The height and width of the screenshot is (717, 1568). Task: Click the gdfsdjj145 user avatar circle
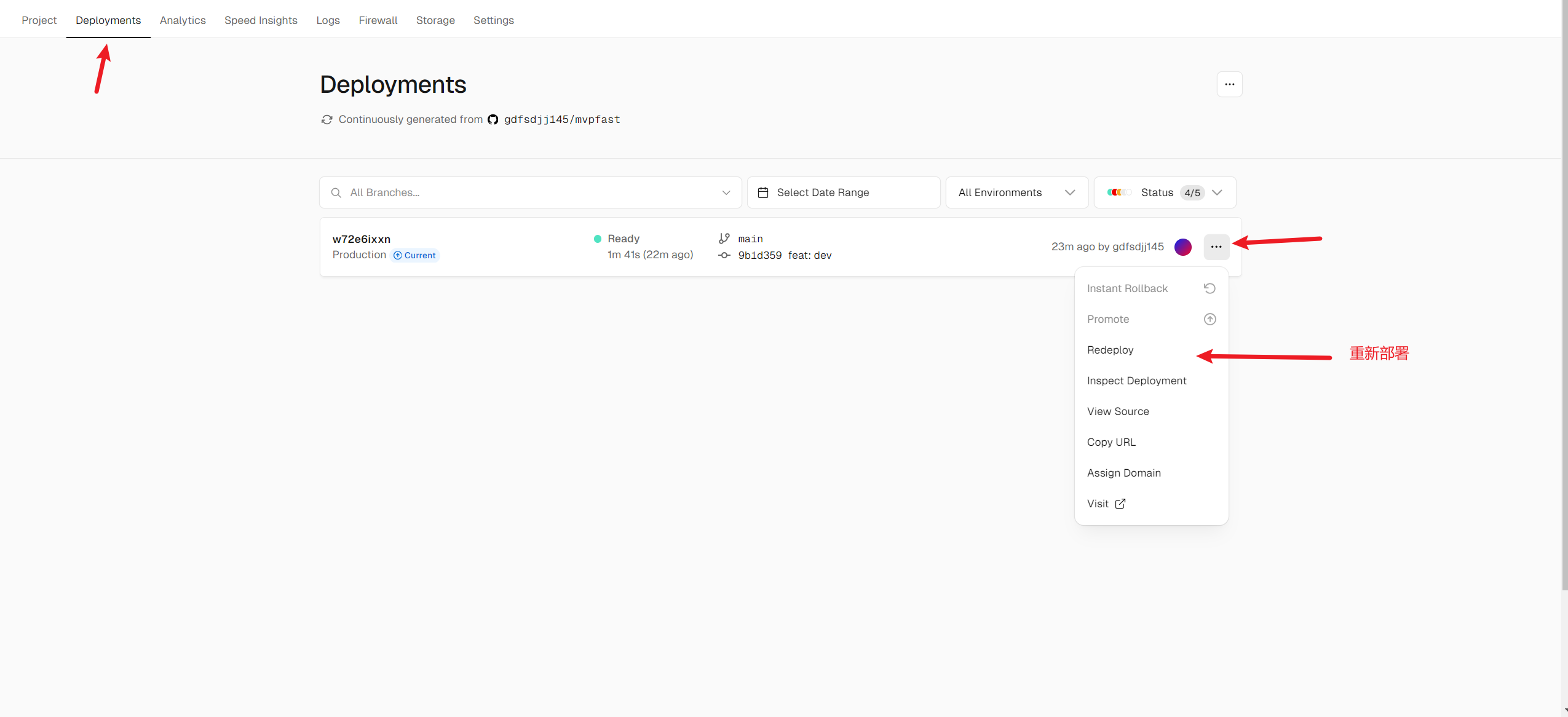[x=1182, y=247]
